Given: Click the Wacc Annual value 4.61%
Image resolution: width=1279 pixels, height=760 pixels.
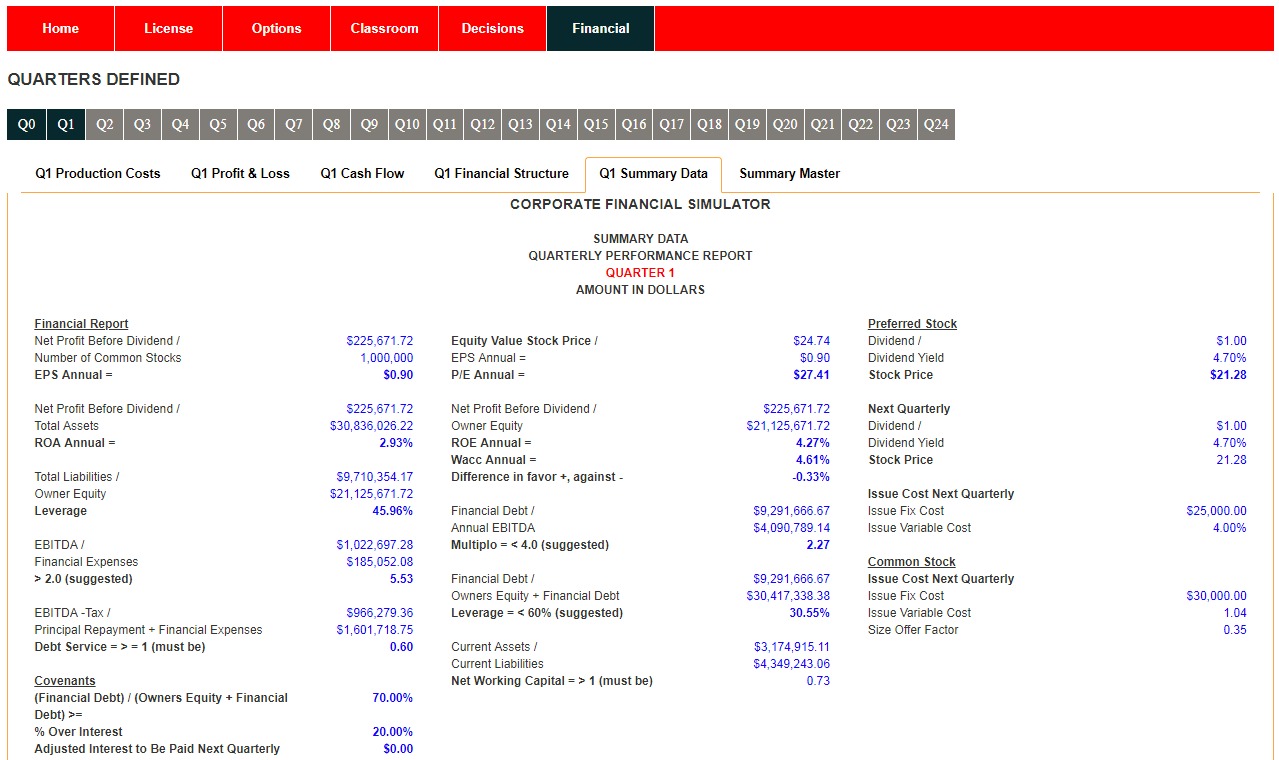Looking at the screenshot, I should (812, 460).
